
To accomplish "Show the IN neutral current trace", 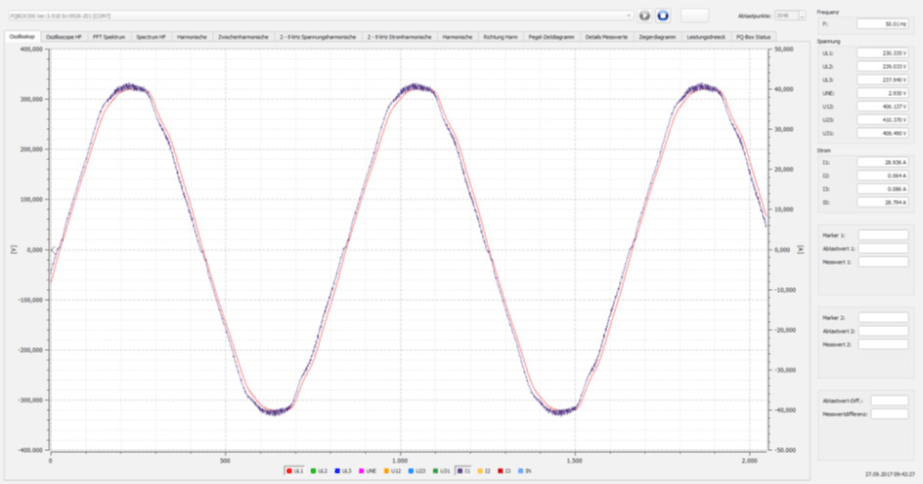I will 522,468.
